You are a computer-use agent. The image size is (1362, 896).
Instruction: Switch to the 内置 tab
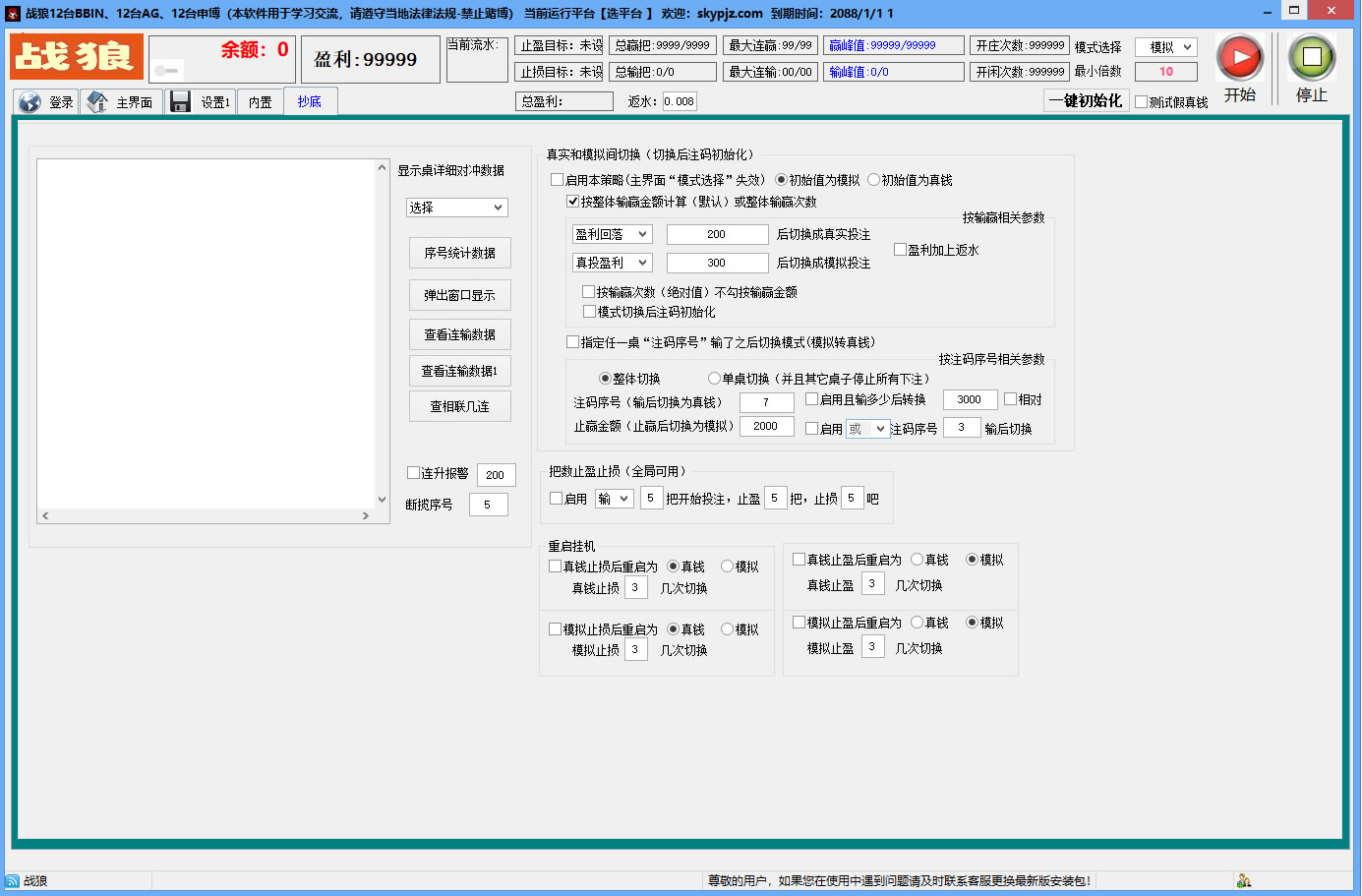pos(259,100)
